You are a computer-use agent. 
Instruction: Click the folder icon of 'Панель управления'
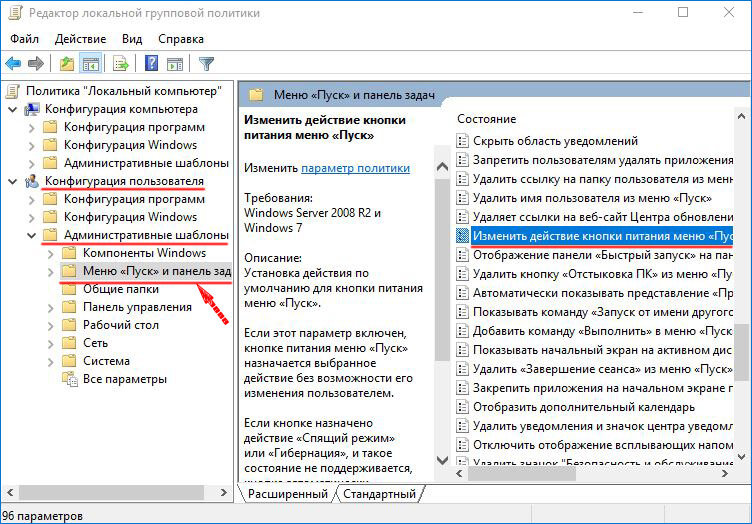pyautogui.click(x=70, y=307)
